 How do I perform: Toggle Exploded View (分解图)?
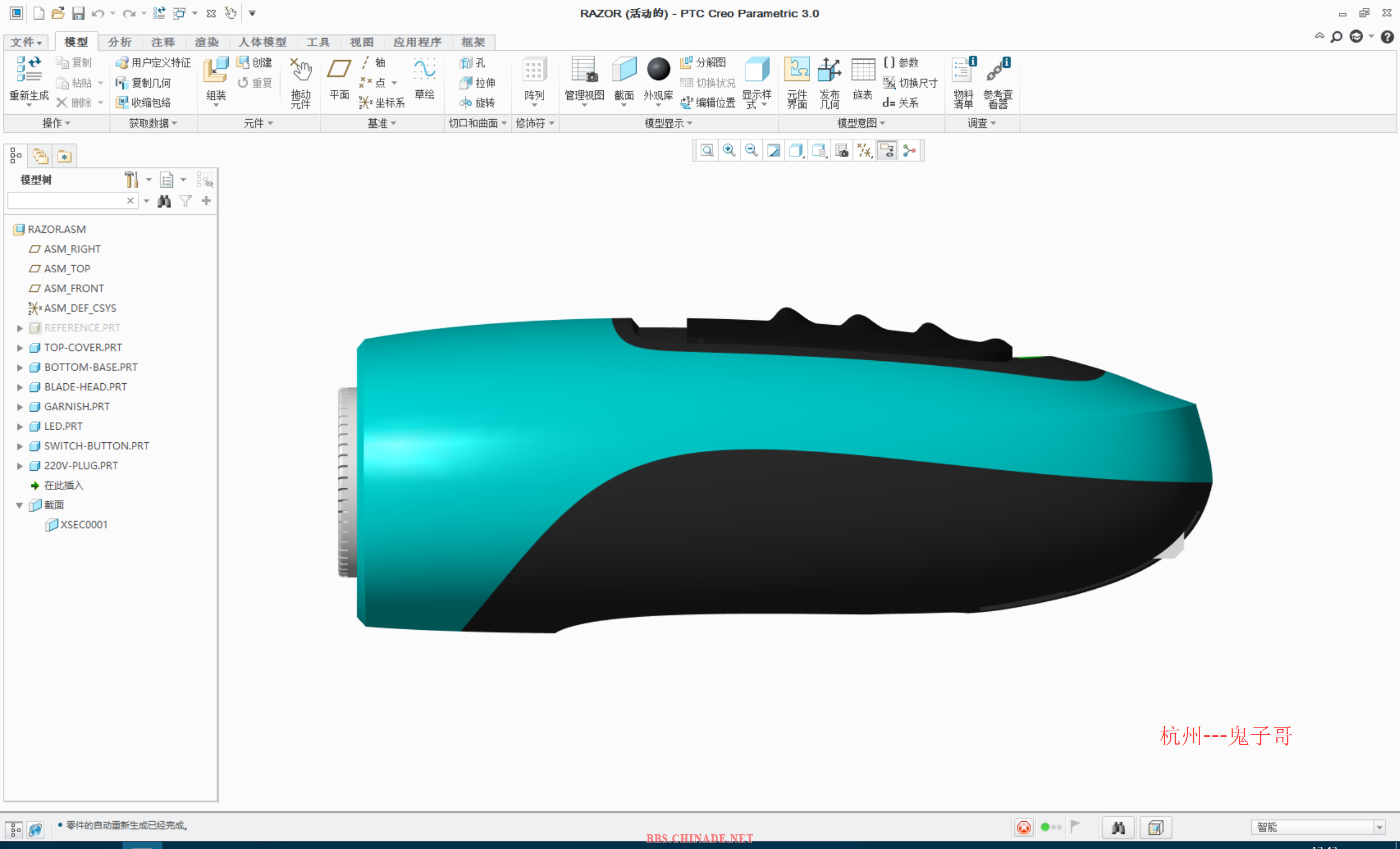703,62
